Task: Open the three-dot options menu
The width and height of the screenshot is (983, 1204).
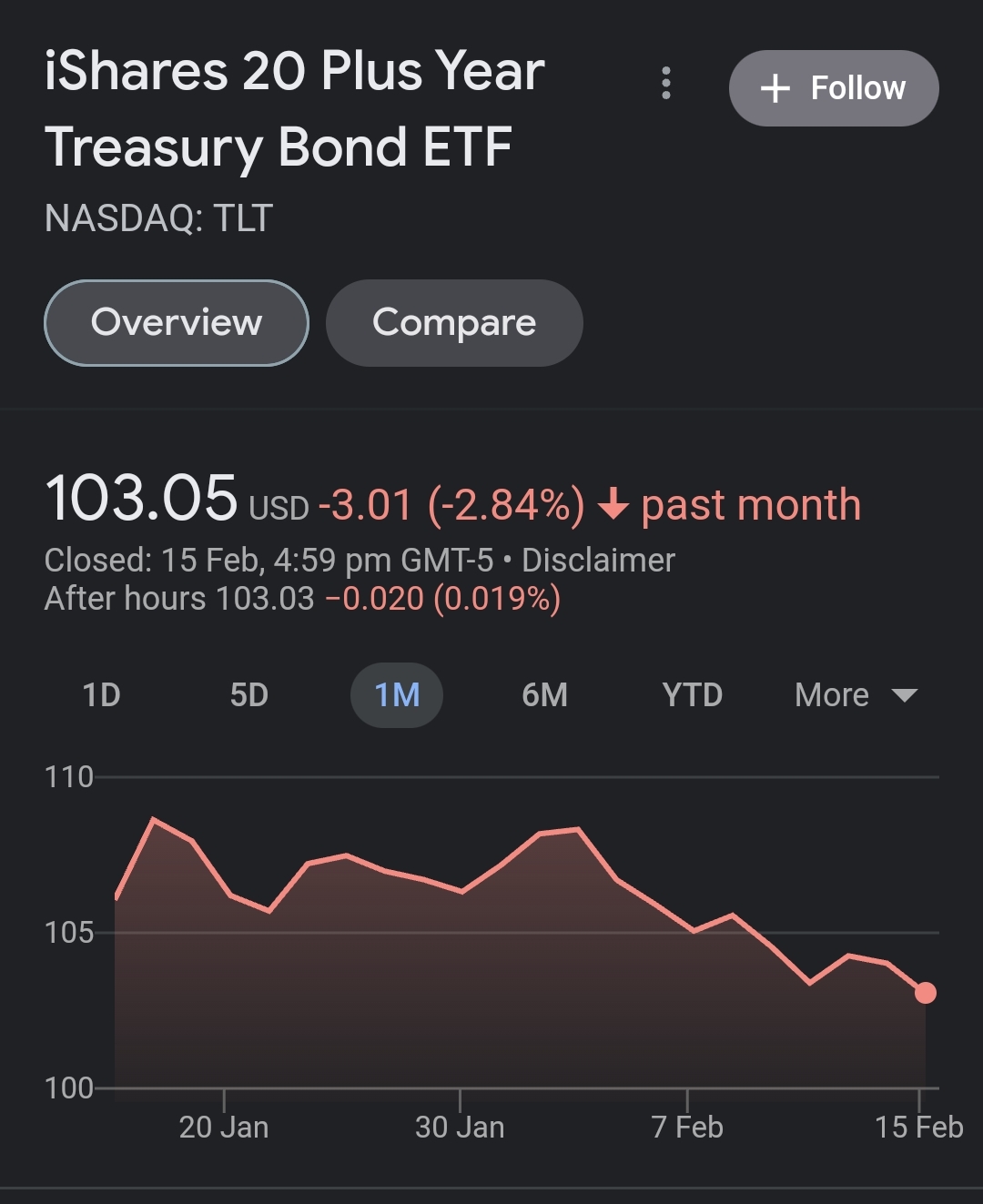Action: coord(666,83)
